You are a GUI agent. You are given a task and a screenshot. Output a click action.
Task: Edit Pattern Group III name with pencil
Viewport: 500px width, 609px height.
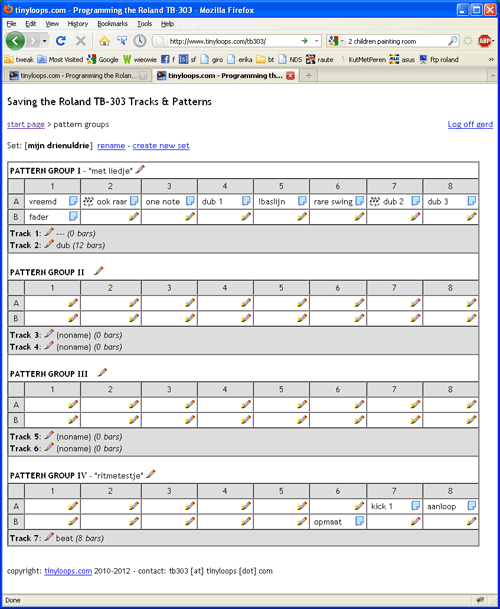pyautogui.click(x=102, y=372)
